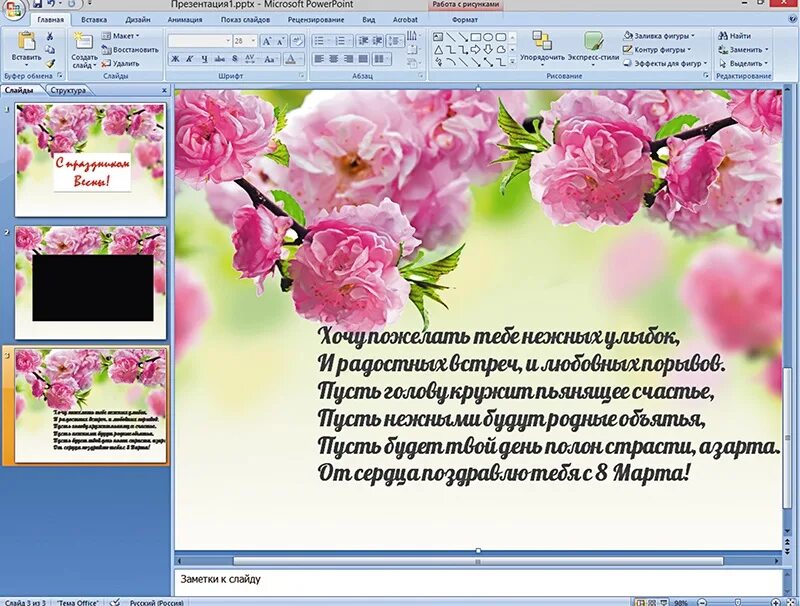Open the Формат picture tools tab
The width and height of the screenshot is (800, 606).
coord(465,19)
